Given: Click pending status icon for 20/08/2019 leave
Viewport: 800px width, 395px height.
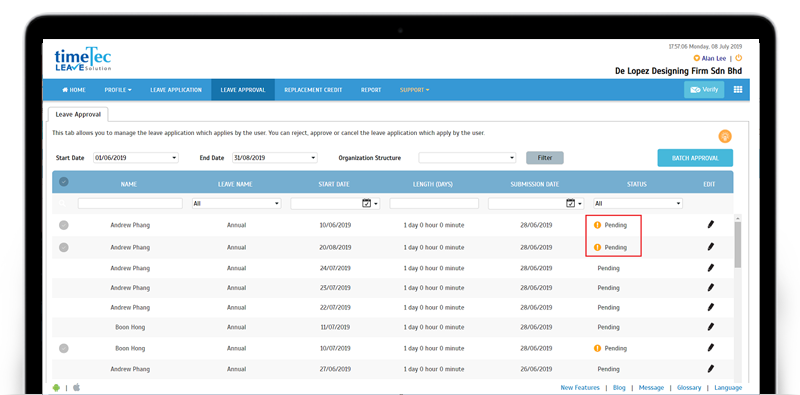Looking at the screenshot, I should [x=597, y=247].
